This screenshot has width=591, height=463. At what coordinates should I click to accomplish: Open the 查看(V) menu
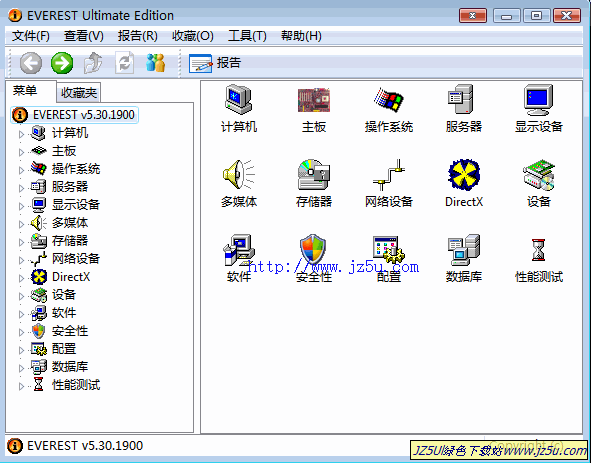83,36
